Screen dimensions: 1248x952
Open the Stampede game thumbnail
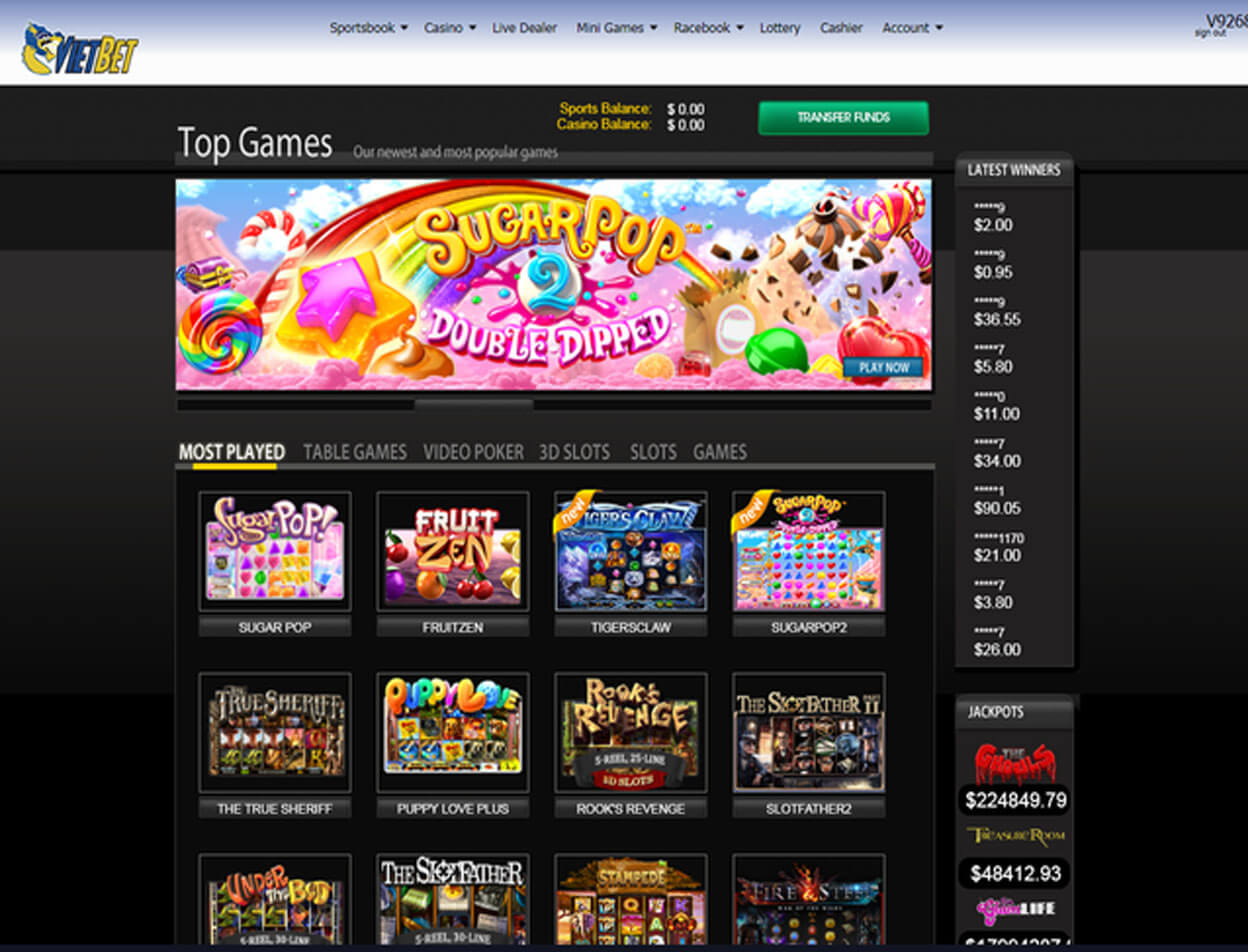631,899
